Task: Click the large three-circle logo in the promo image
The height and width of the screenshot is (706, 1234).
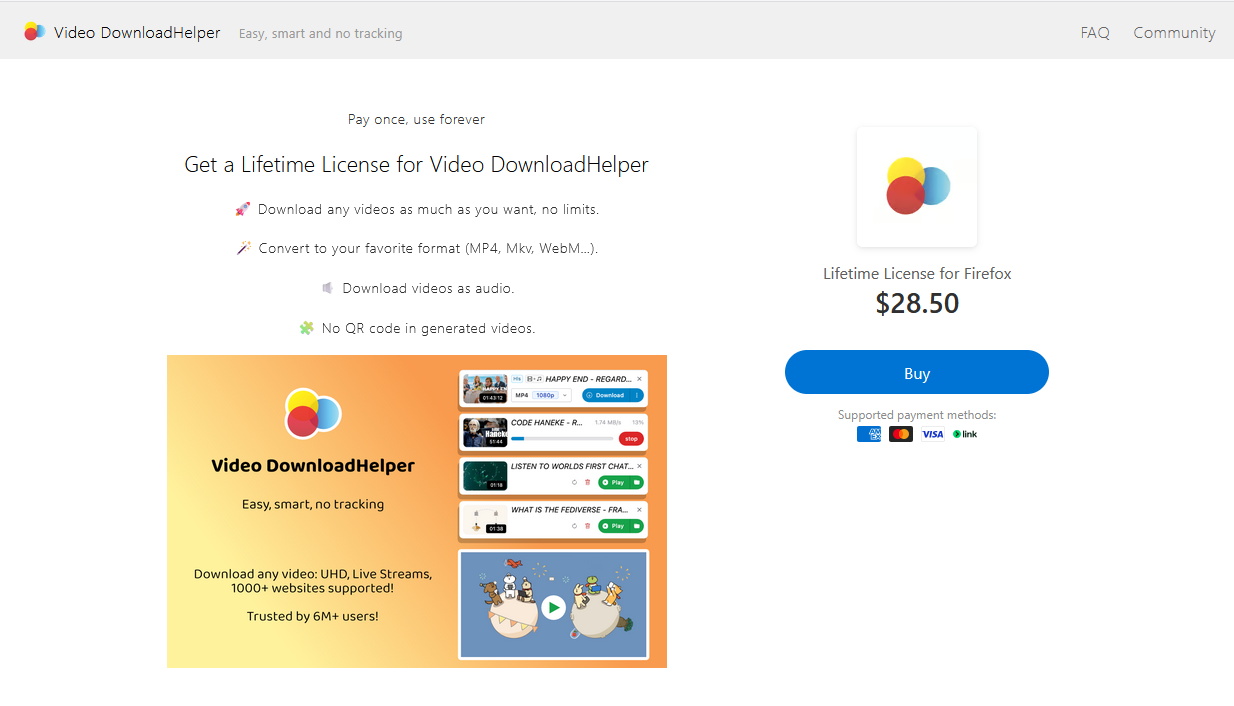Action: (x=313, y=414)
